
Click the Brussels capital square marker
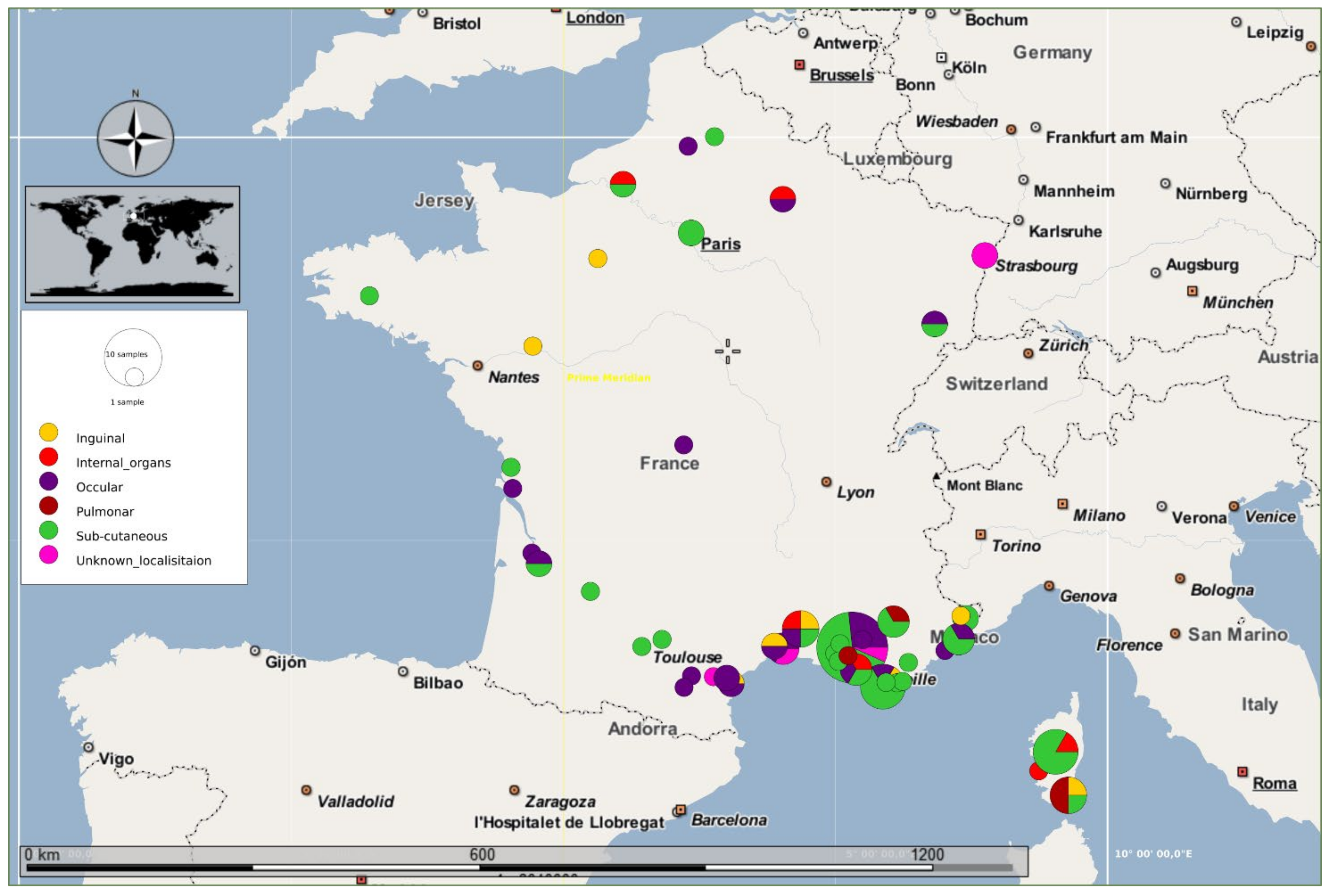click(x=799, y=64)
